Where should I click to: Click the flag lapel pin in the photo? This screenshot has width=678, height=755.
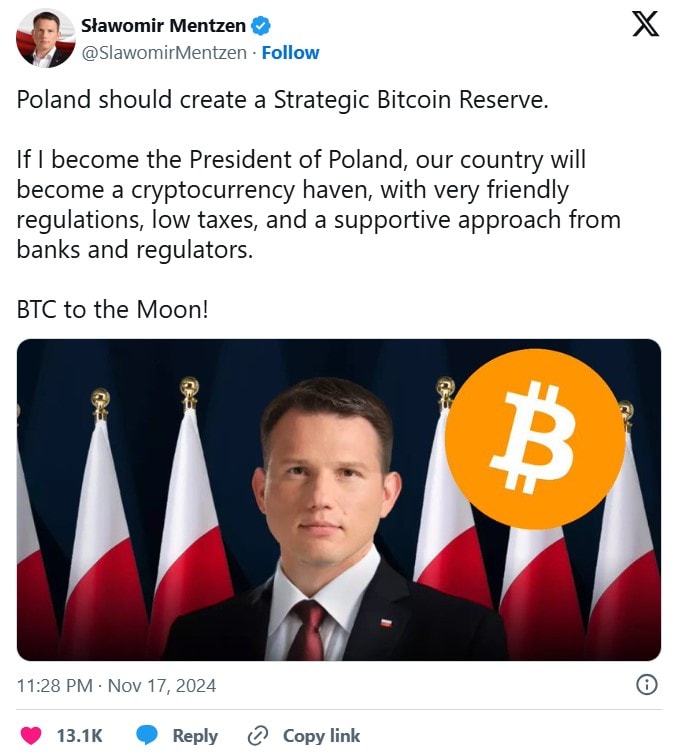coord(384,619)
